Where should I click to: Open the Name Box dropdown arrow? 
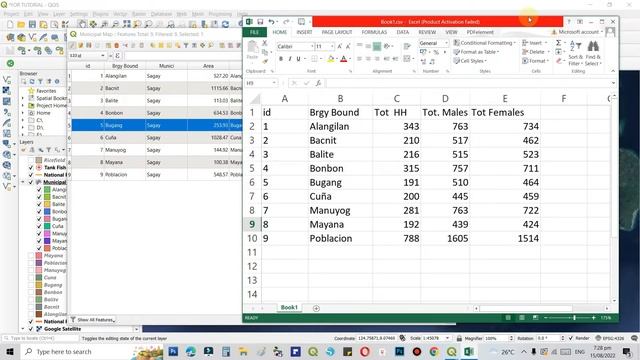(x=274, y=83)
